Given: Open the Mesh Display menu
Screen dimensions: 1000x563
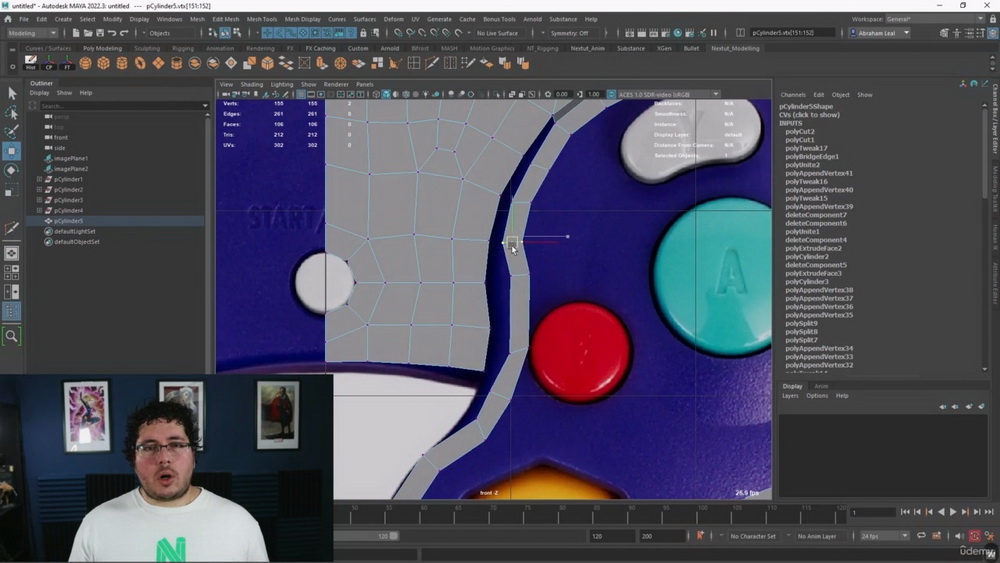Looking at the screenshot, I should click(302, 19).
